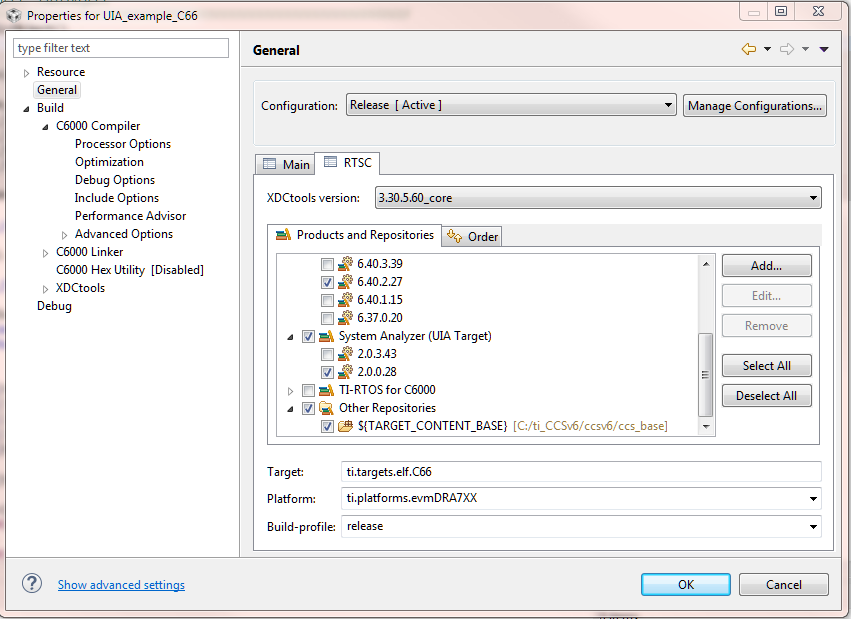
Task: Click the products list scrollbar down arrow
Action: pos(705,428)
